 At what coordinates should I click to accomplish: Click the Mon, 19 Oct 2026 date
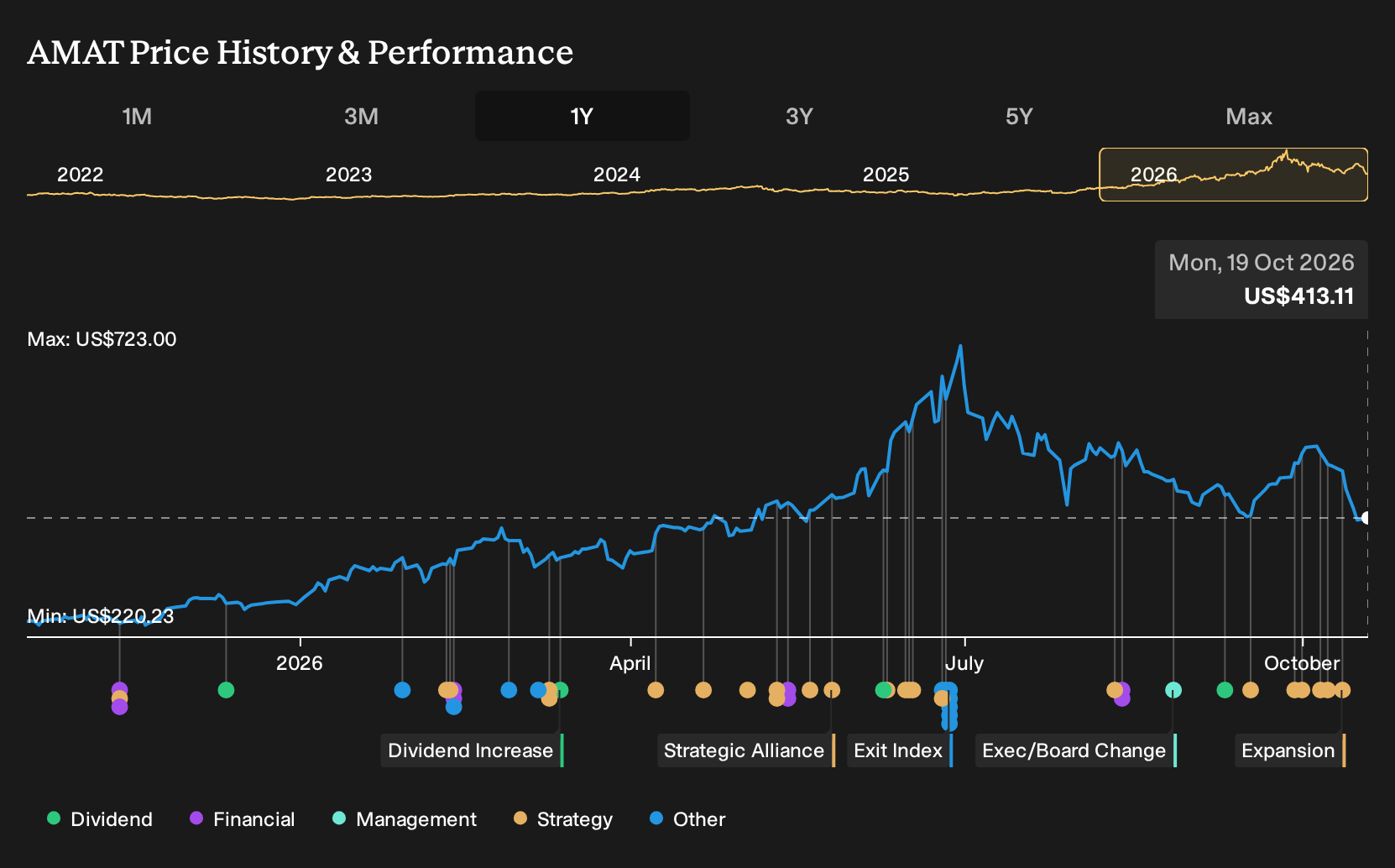[x=1262, y=263]
